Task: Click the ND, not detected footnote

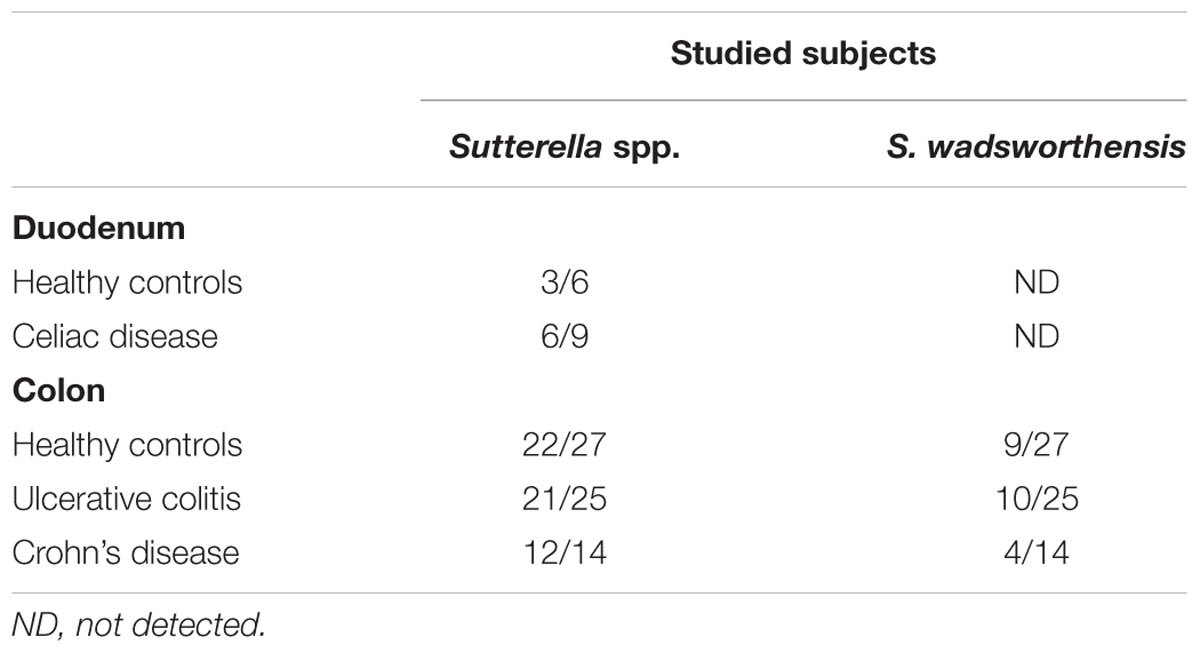Action: [x=139, y=626]
